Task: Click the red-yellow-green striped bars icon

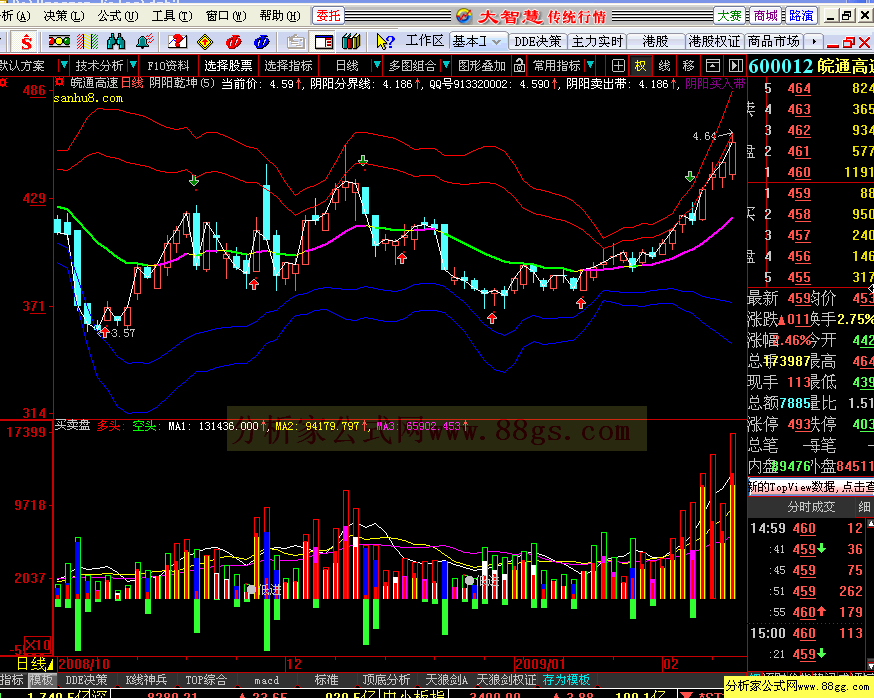Action: [x=88, y=41]
